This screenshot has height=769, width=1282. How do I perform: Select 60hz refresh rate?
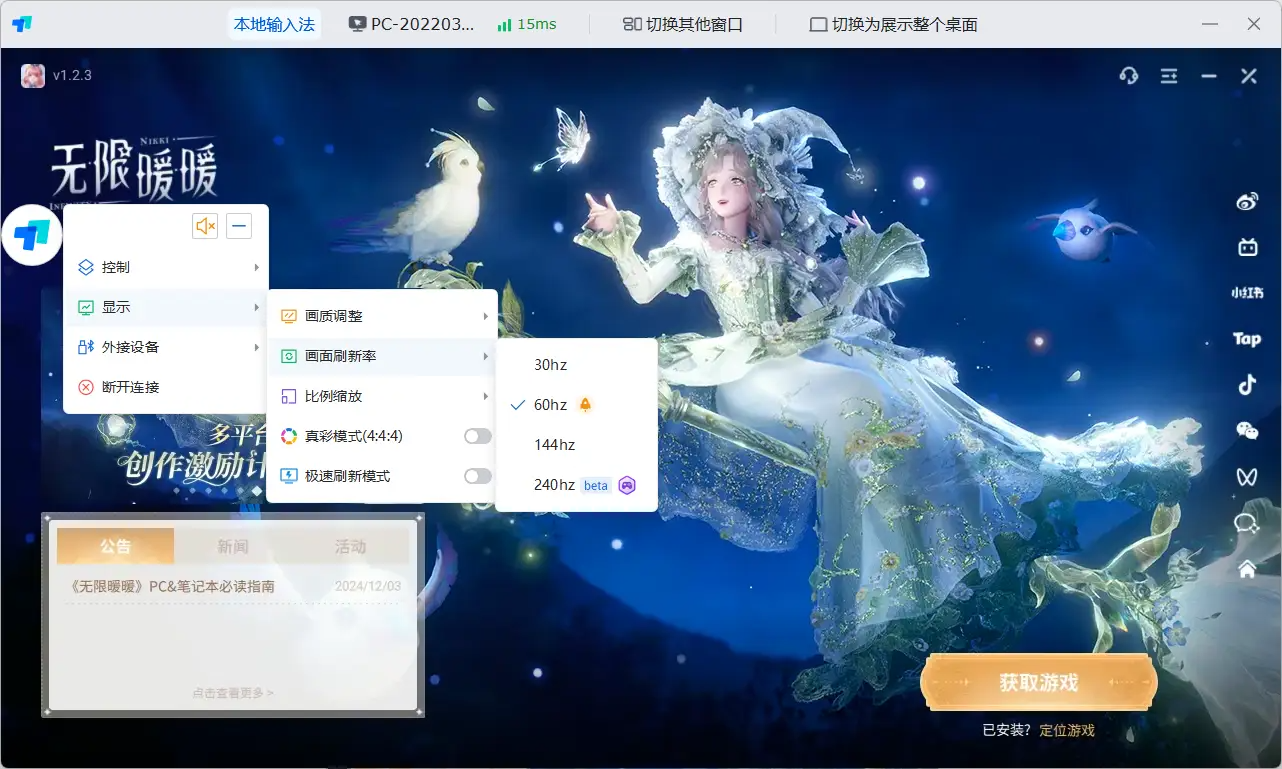(576, 405)
